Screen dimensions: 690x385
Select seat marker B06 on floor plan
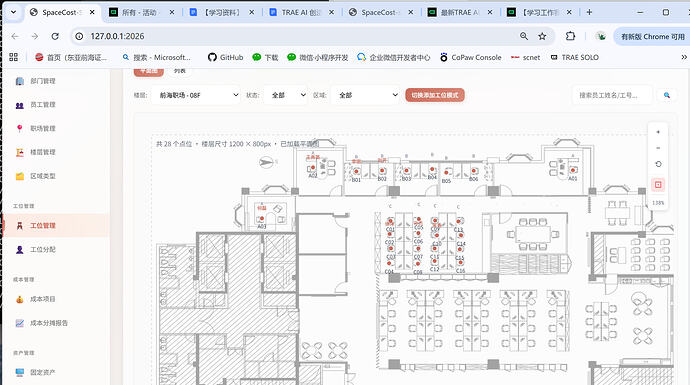[474, 171]
